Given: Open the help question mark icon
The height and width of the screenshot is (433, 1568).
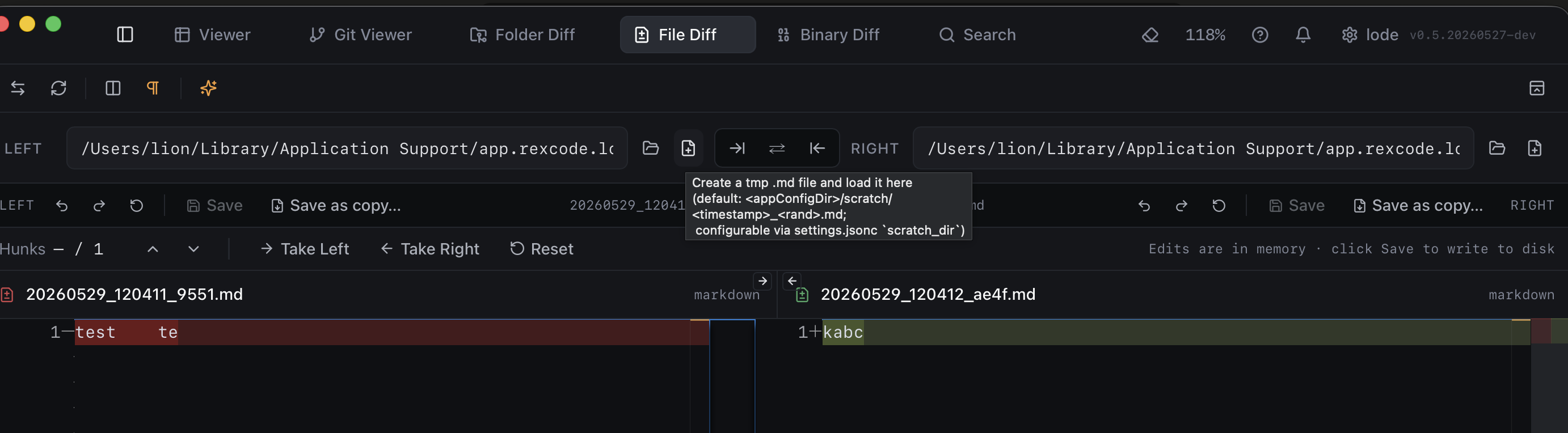Looking at the screenshot, I should pos(1260,35).
